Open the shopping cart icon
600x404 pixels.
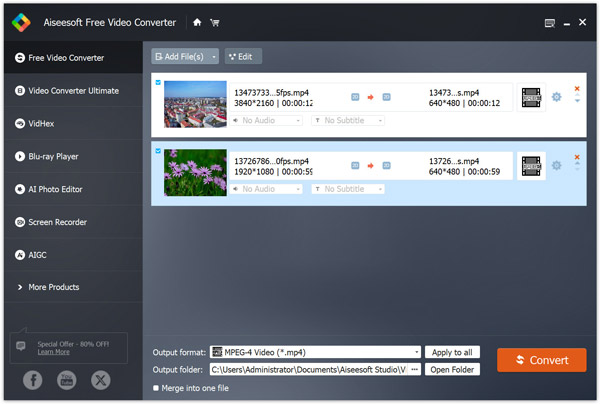tap(215, 23)
